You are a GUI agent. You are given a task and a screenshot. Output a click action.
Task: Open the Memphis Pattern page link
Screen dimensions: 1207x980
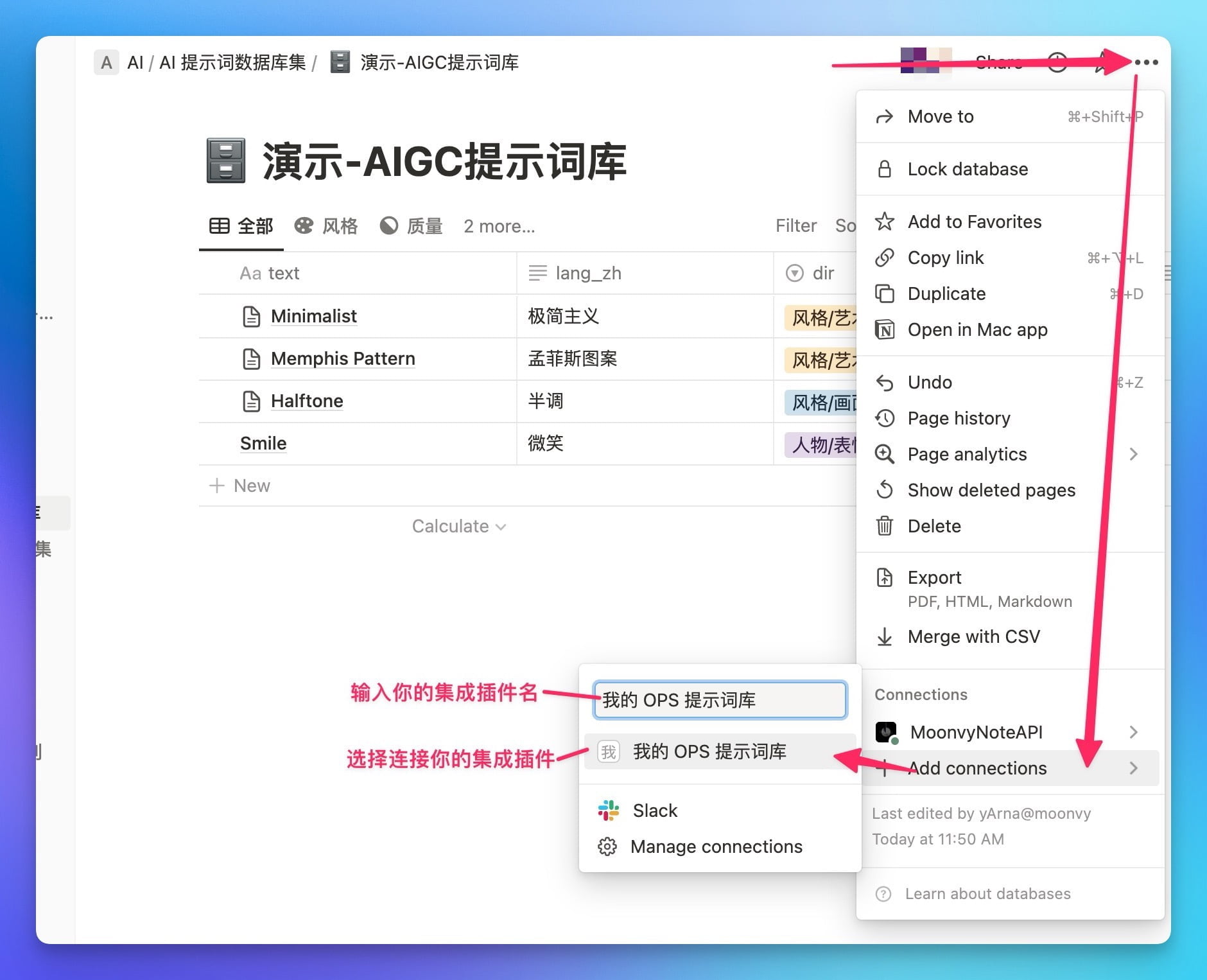[343, 358]
